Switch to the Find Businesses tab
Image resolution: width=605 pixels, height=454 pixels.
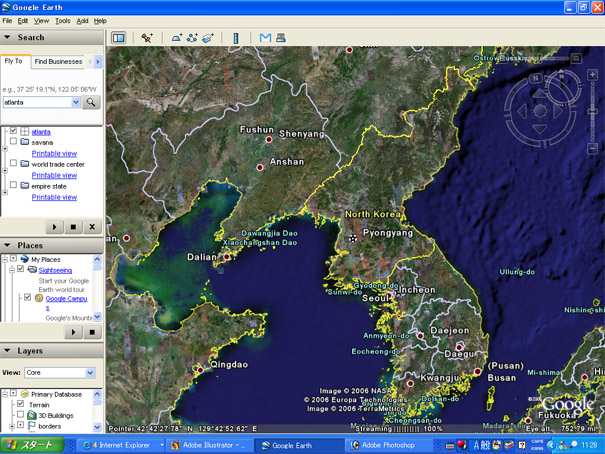tap(58, 62)
